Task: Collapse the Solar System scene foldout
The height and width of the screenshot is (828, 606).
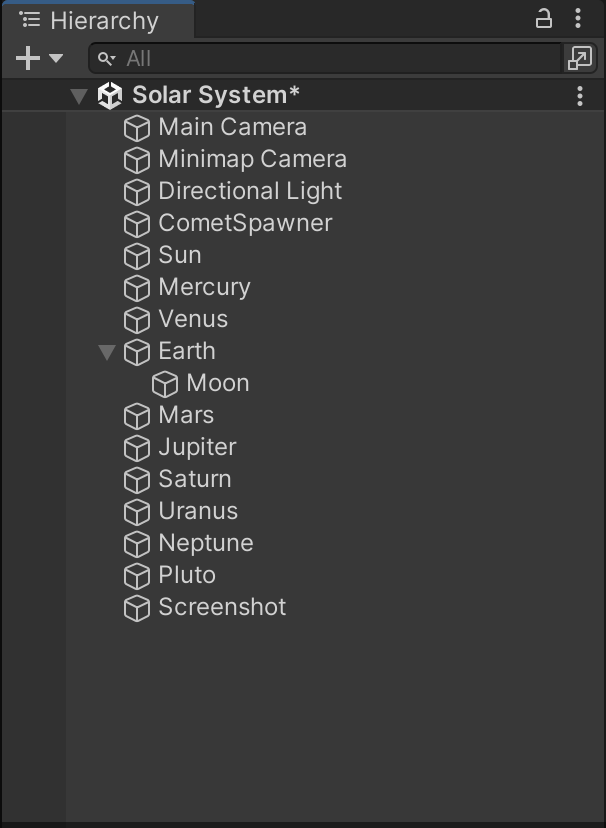Action: pos(79,96)
